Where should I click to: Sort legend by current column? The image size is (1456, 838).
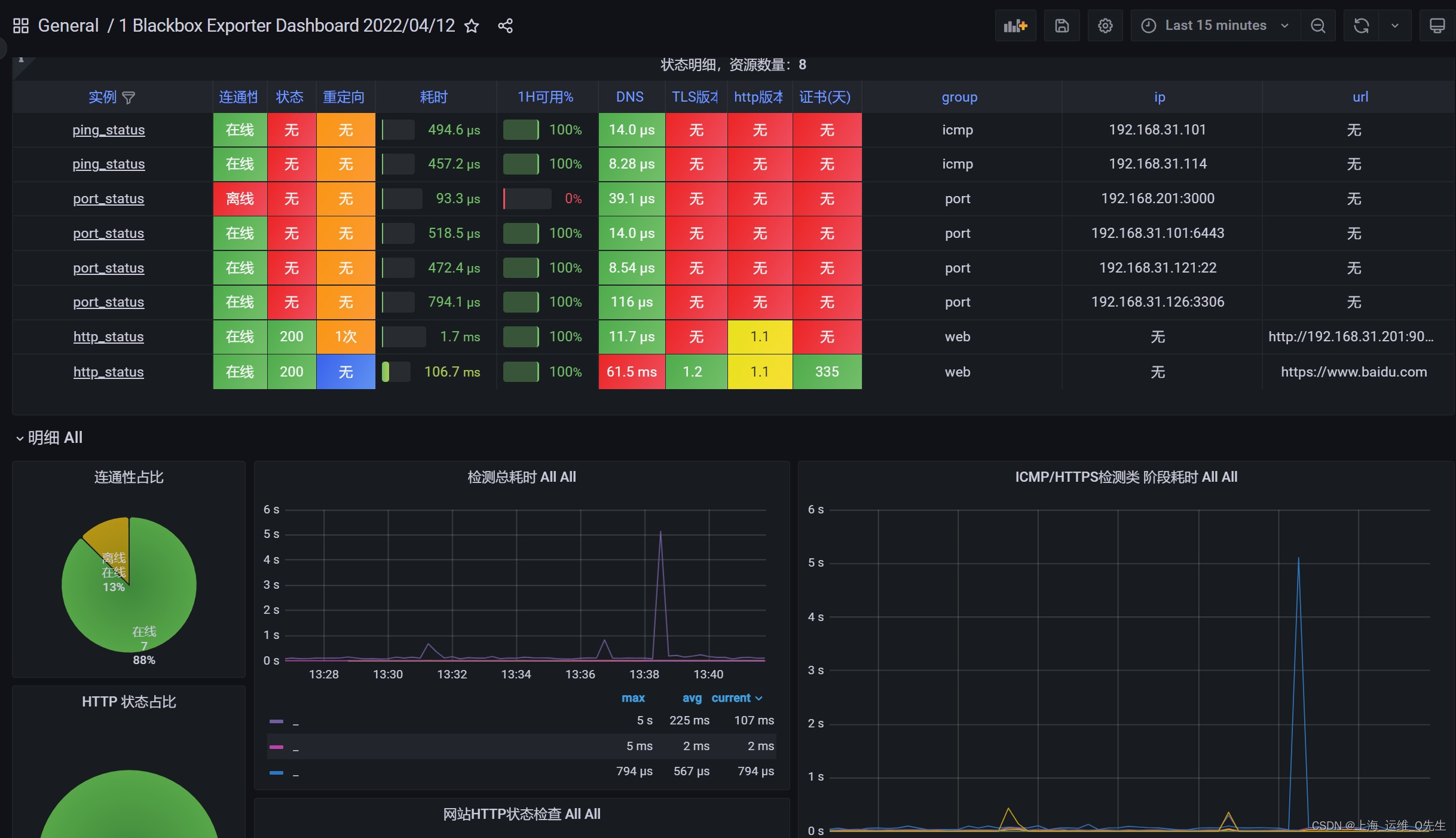736,698
